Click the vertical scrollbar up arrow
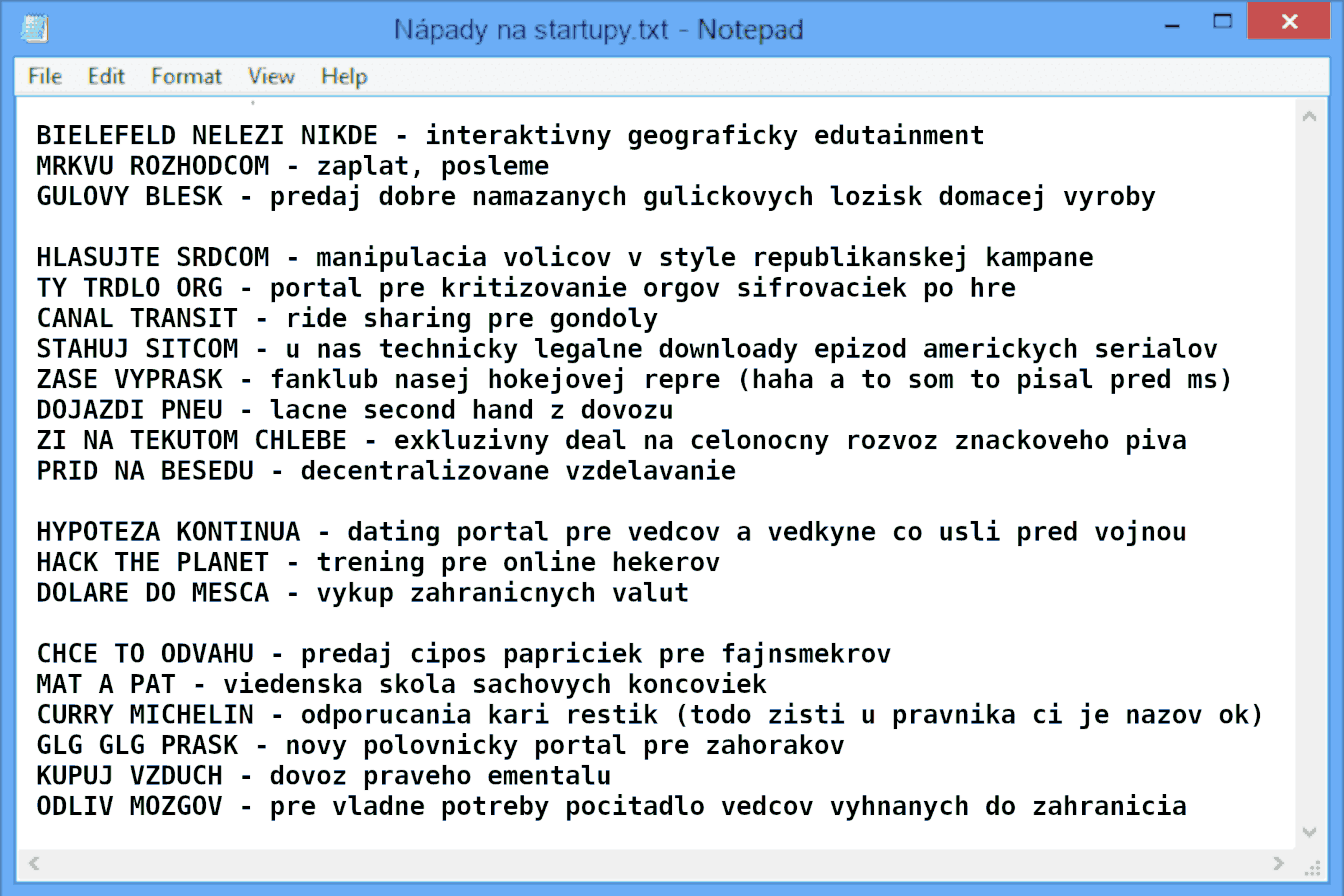 (x=1309, y=117)
